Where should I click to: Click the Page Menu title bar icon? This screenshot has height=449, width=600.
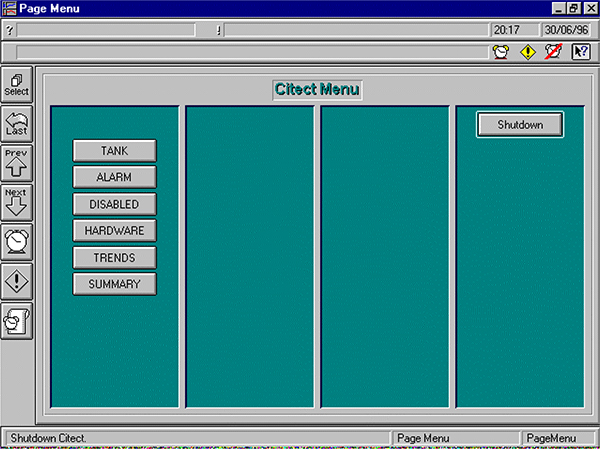point(9,8)
